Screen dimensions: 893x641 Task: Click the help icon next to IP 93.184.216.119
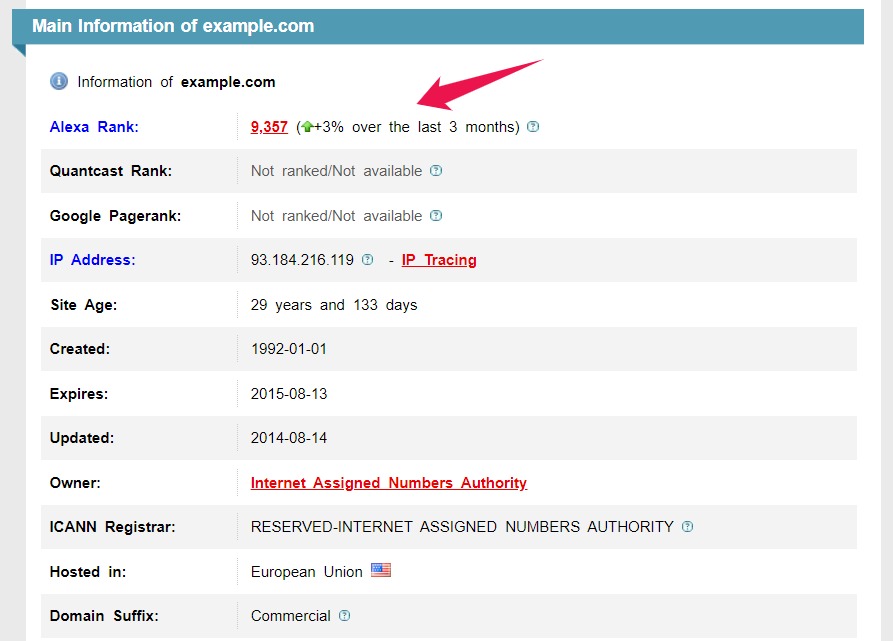coord(368,260)
